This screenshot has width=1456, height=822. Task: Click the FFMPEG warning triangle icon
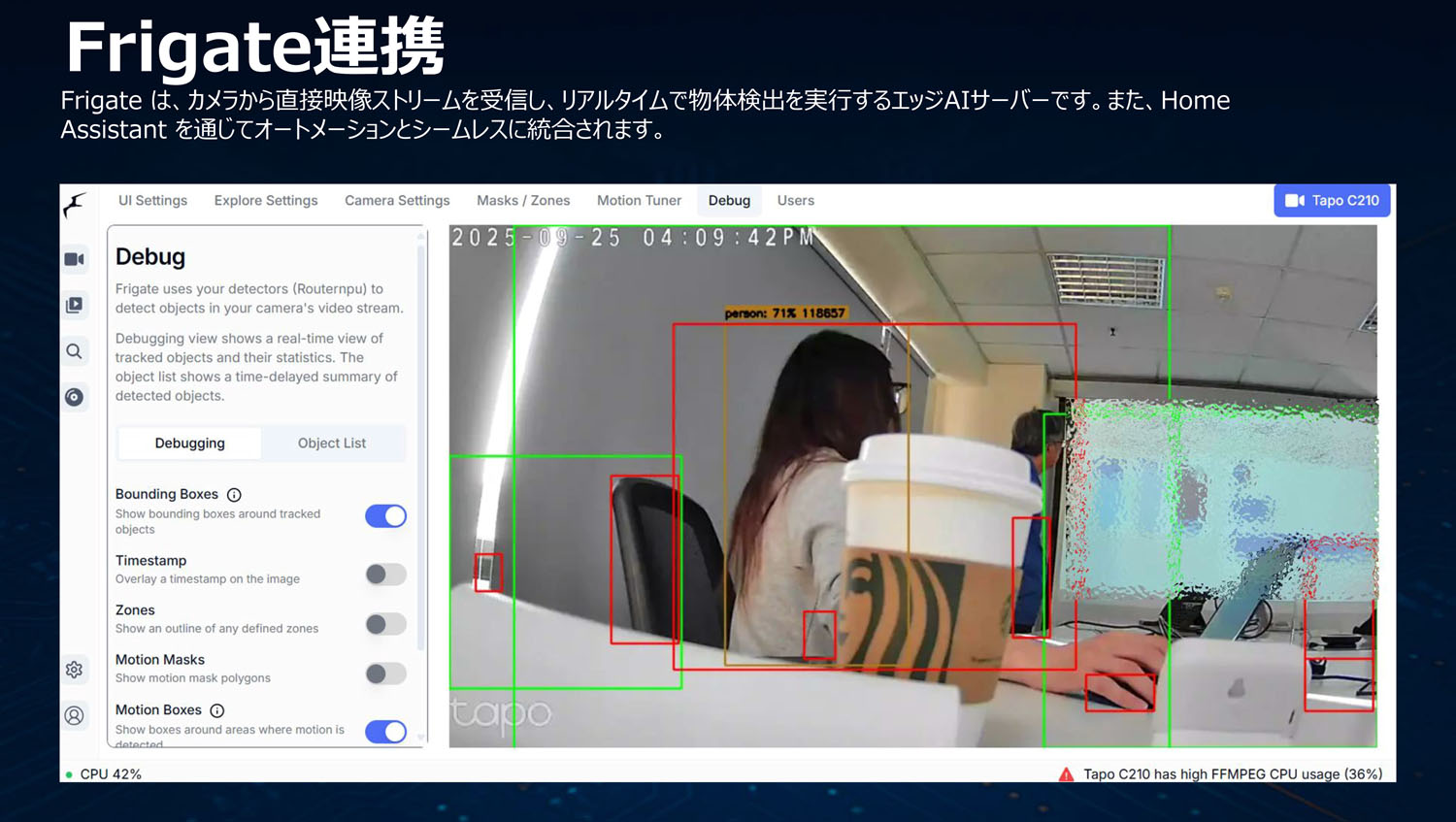1066,774
